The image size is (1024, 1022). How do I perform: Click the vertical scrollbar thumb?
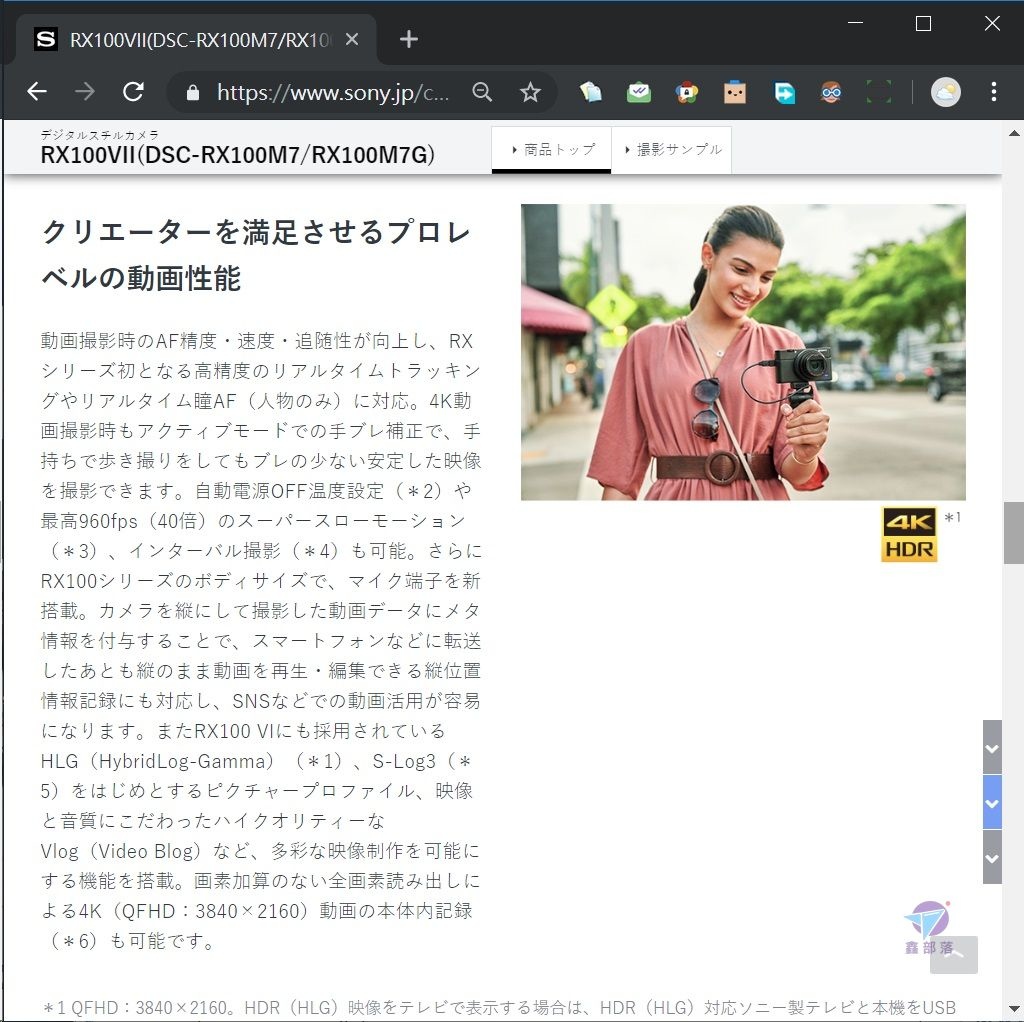[1014, 532]
